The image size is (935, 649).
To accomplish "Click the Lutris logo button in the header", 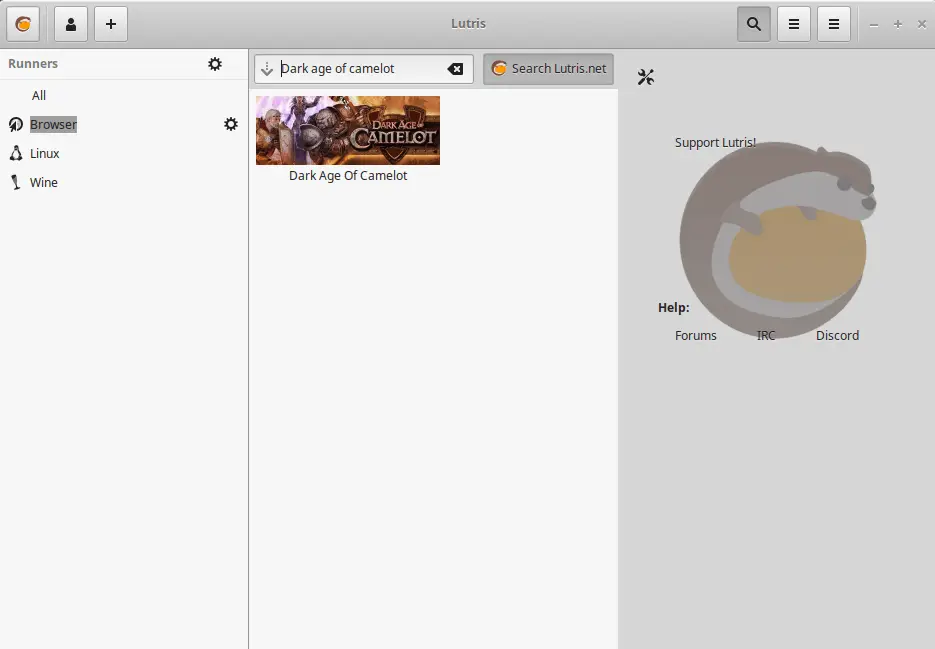I will click(23, 24).
